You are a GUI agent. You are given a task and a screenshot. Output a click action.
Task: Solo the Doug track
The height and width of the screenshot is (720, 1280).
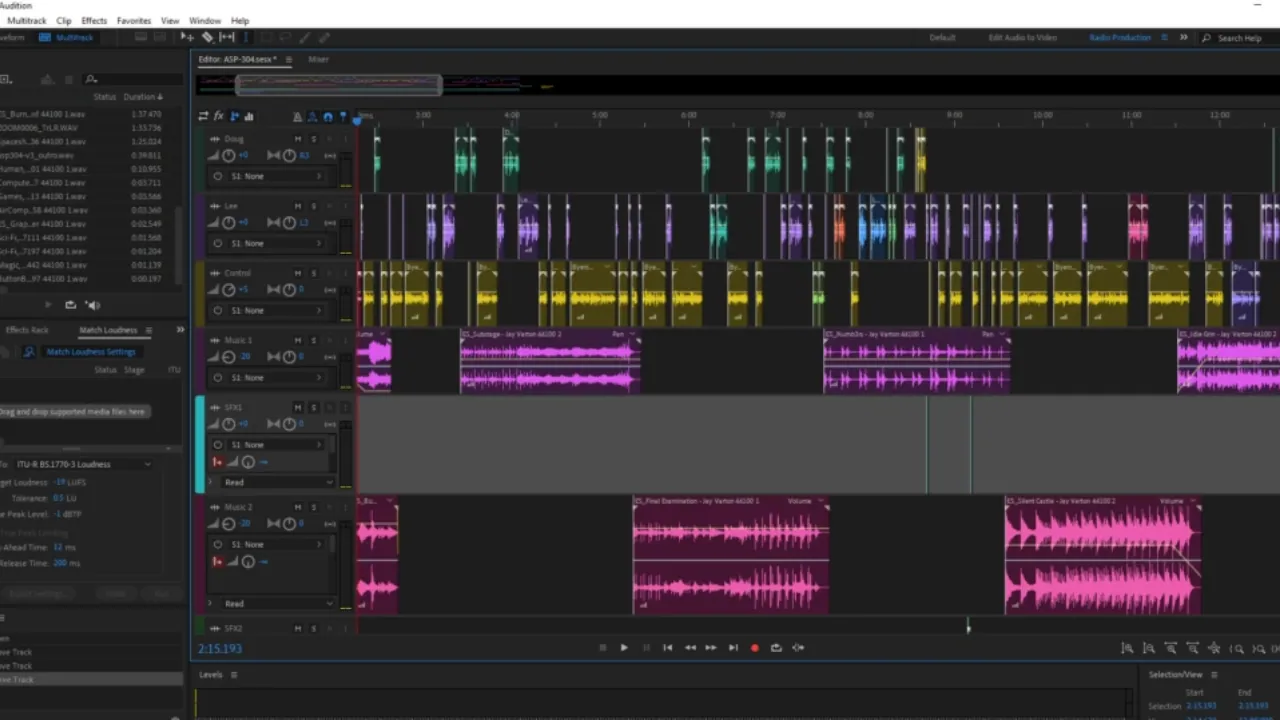[313, 139]
